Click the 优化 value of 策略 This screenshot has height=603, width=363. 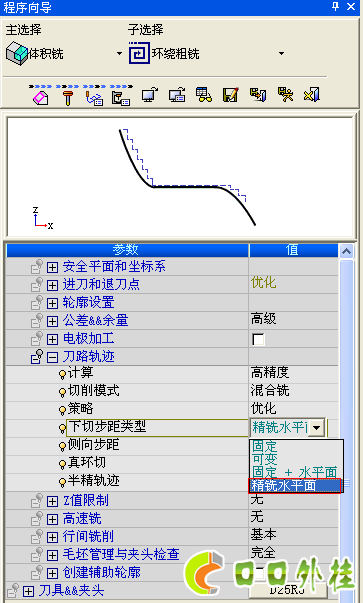pos(263,408)
